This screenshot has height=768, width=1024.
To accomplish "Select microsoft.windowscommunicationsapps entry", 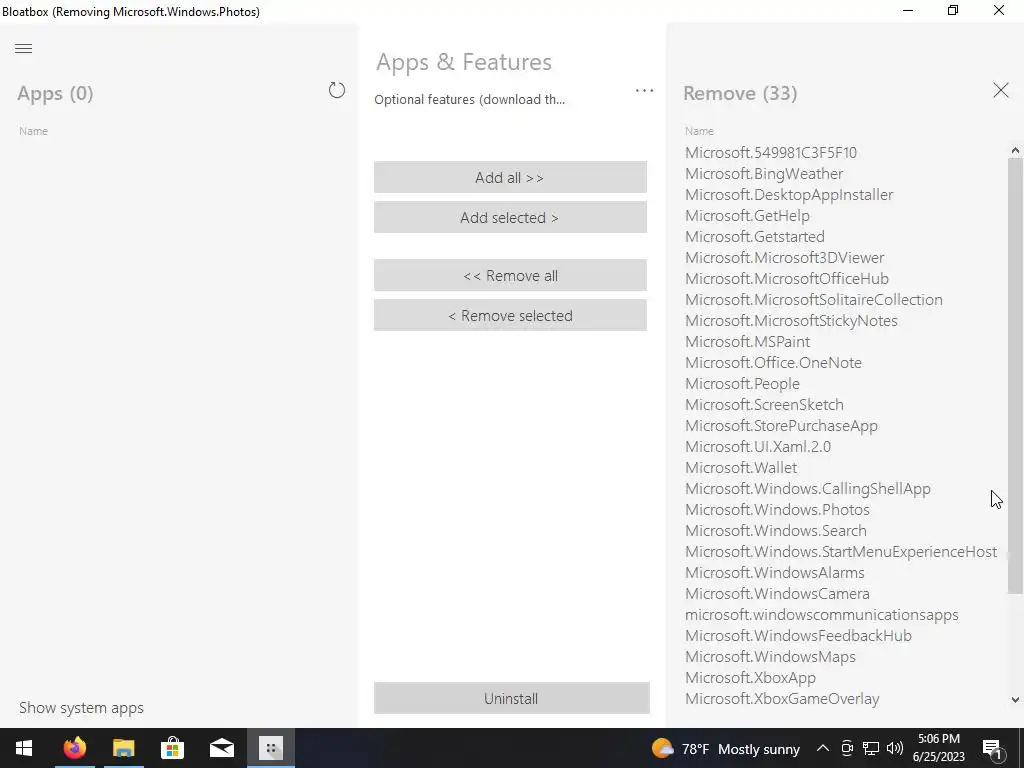I will (822, 615).
